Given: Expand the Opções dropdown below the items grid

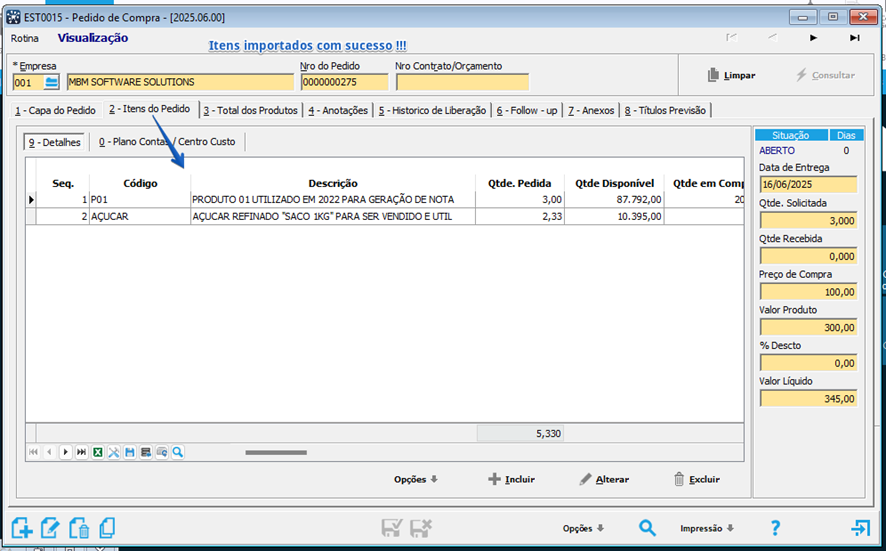Looking at the screenshot, I should coord(415,480).
